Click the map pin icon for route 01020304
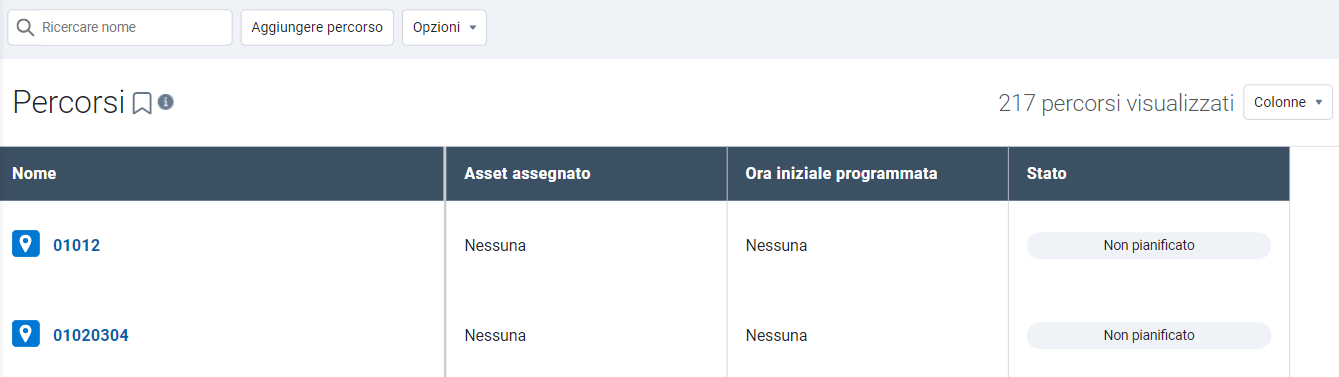This screenshot has width=1339, height=377. tap(26, 334)
